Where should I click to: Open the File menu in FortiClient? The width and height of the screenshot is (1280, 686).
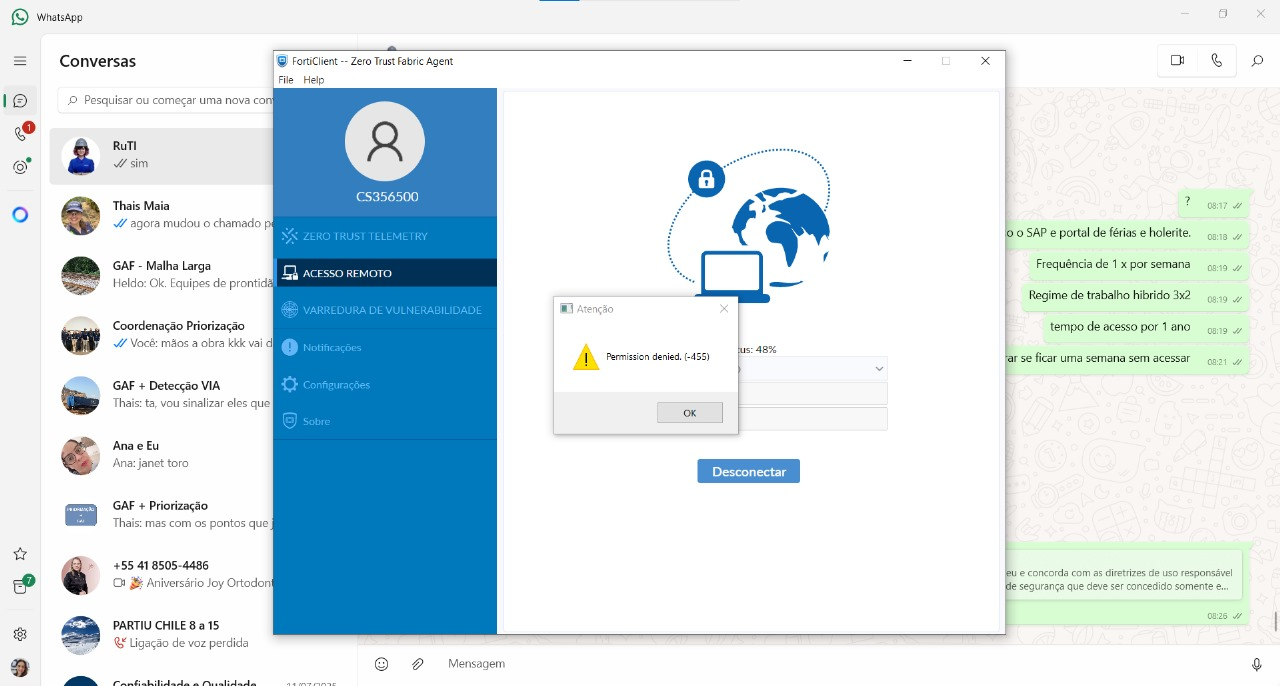tap(286, 80)
